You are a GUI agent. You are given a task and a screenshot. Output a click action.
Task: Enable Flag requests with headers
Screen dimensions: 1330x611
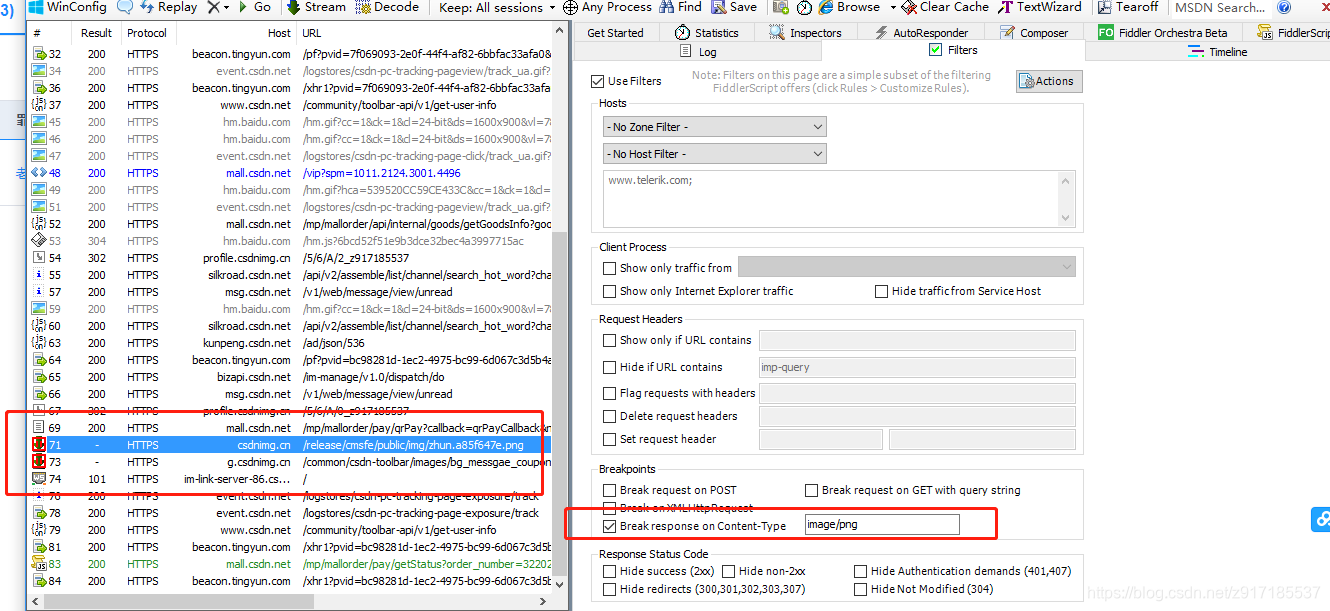[609, 393]
